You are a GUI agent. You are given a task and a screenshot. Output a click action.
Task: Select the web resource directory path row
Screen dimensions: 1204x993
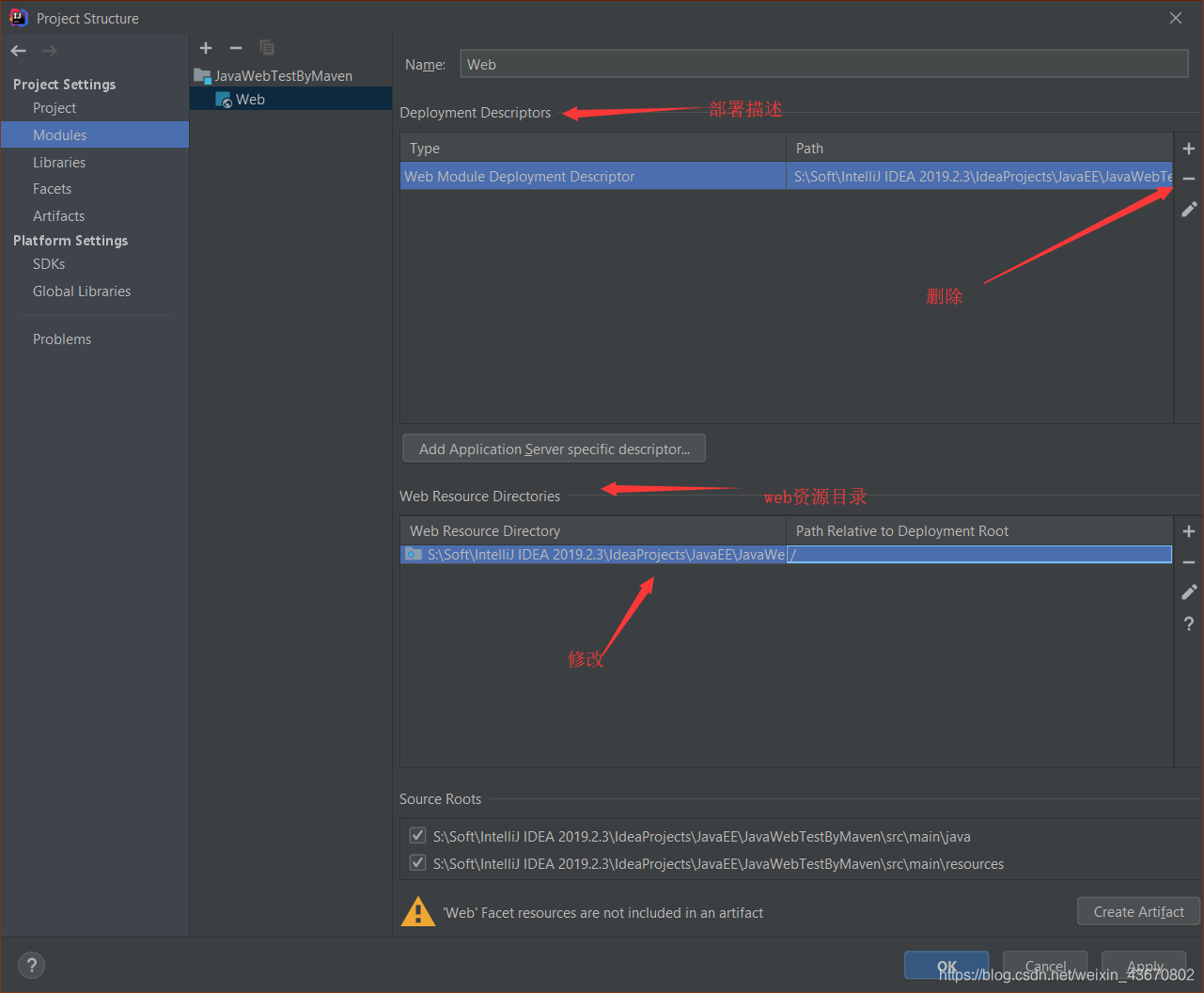pyautogui.click(x=593, y=555)
